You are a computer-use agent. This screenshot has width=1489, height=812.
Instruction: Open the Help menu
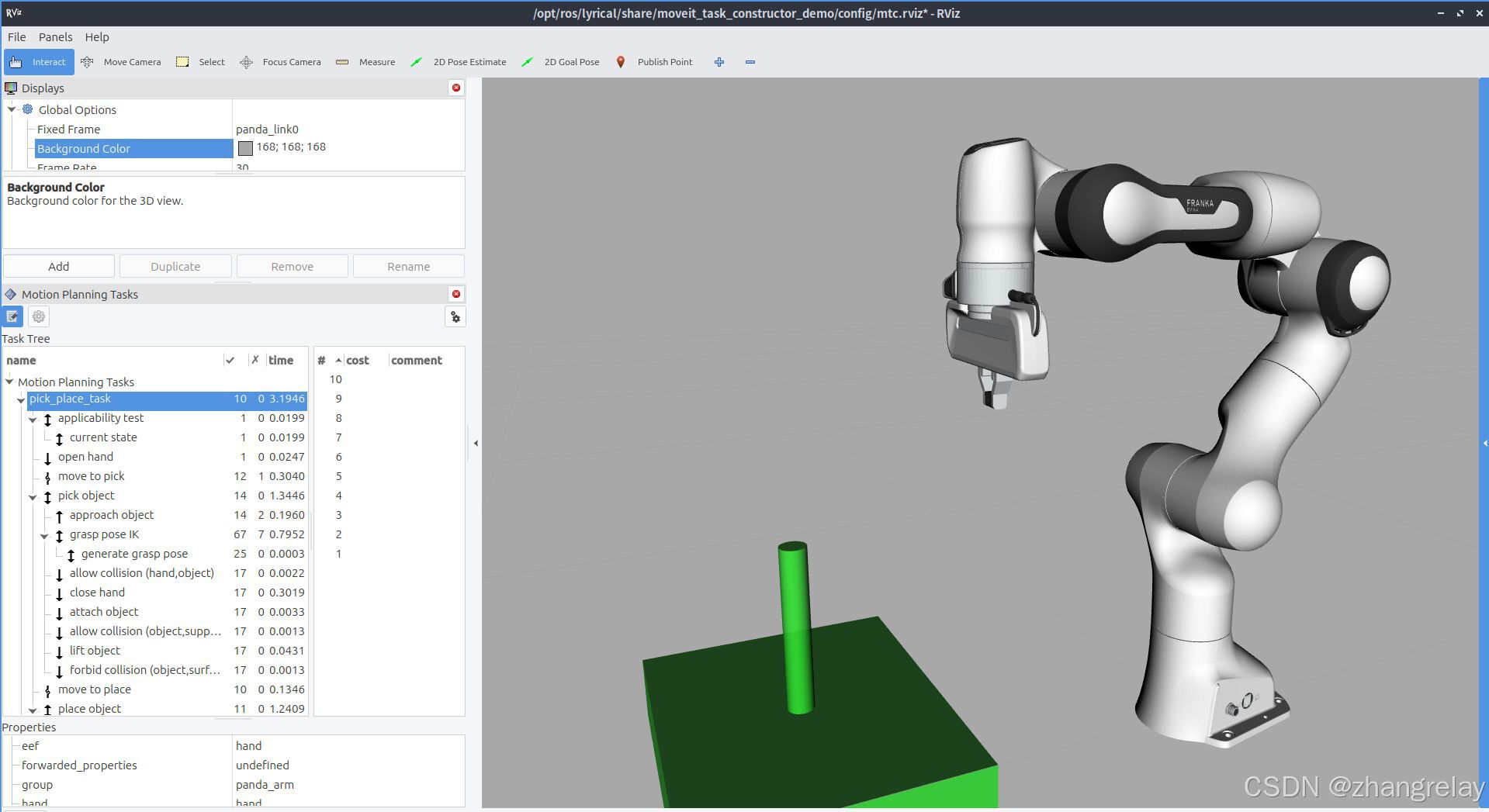(97, 37)
